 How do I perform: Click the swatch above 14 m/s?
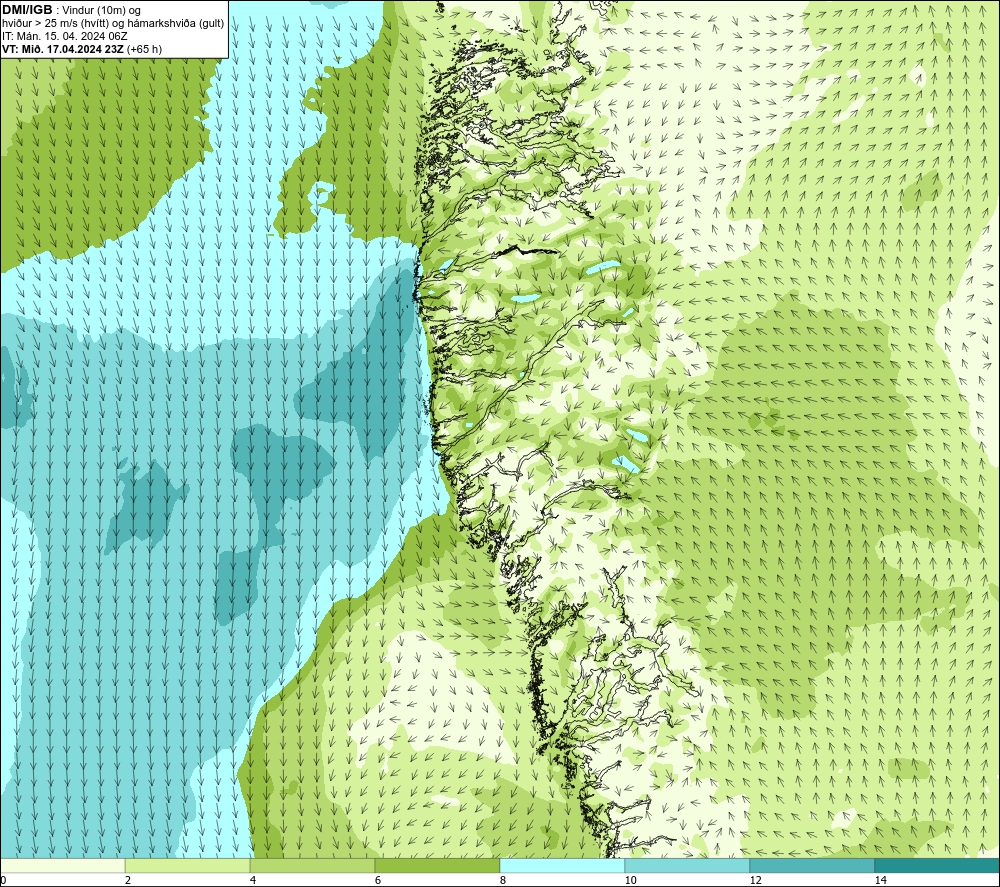pos(937,865)
